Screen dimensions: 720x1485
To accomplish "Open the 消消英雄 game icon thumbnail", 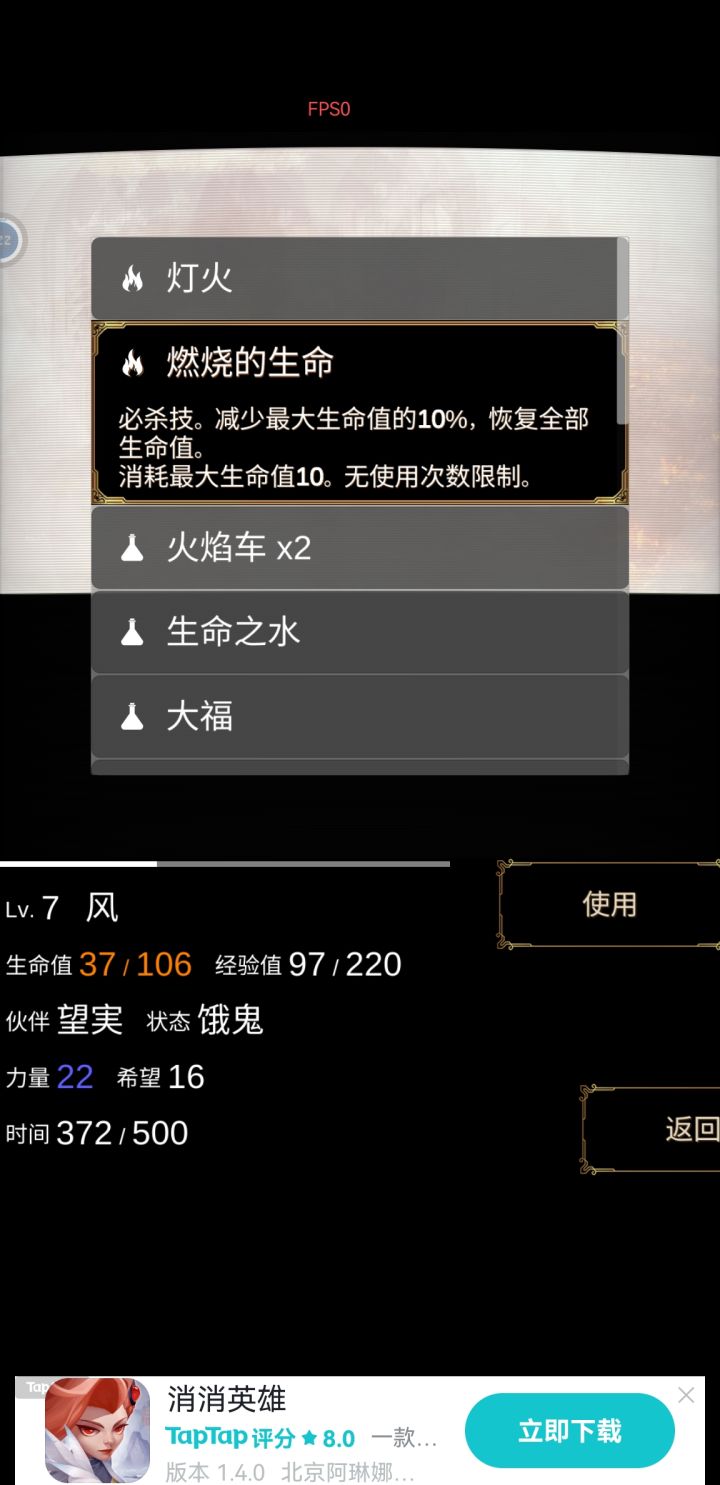I will [97, 1430].
